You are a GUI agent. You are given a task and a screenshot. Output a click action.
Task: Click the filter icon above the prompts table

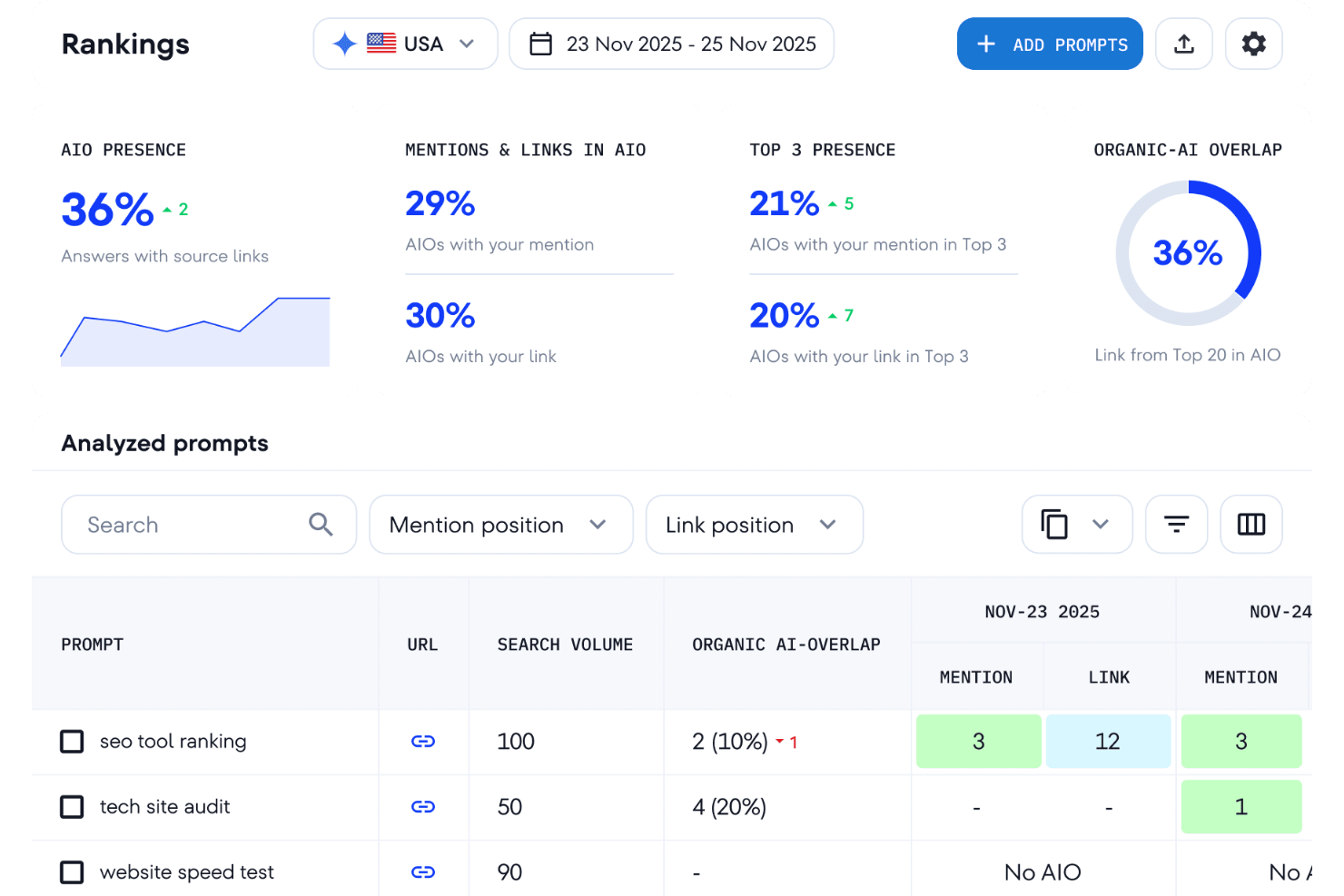[x=1176, y=524]
